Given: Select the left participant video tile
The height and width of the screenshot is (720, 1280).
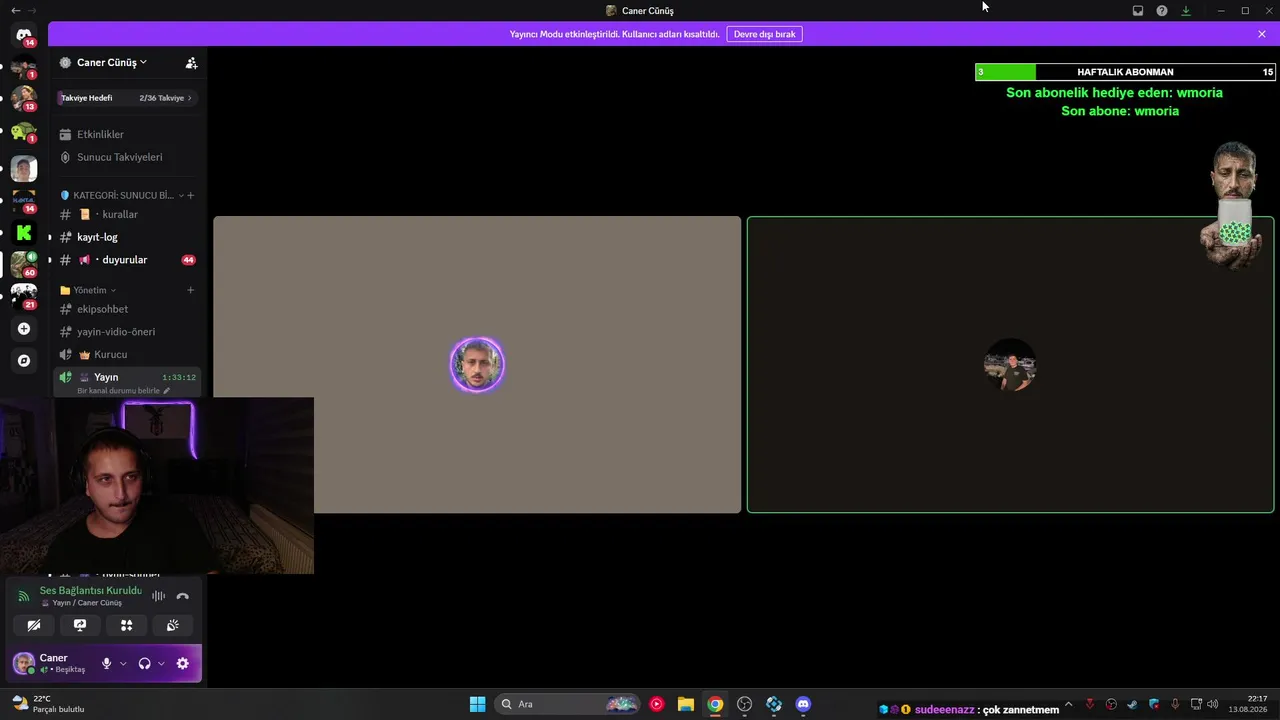Looking at the screenshot, I should pos(477,365).
